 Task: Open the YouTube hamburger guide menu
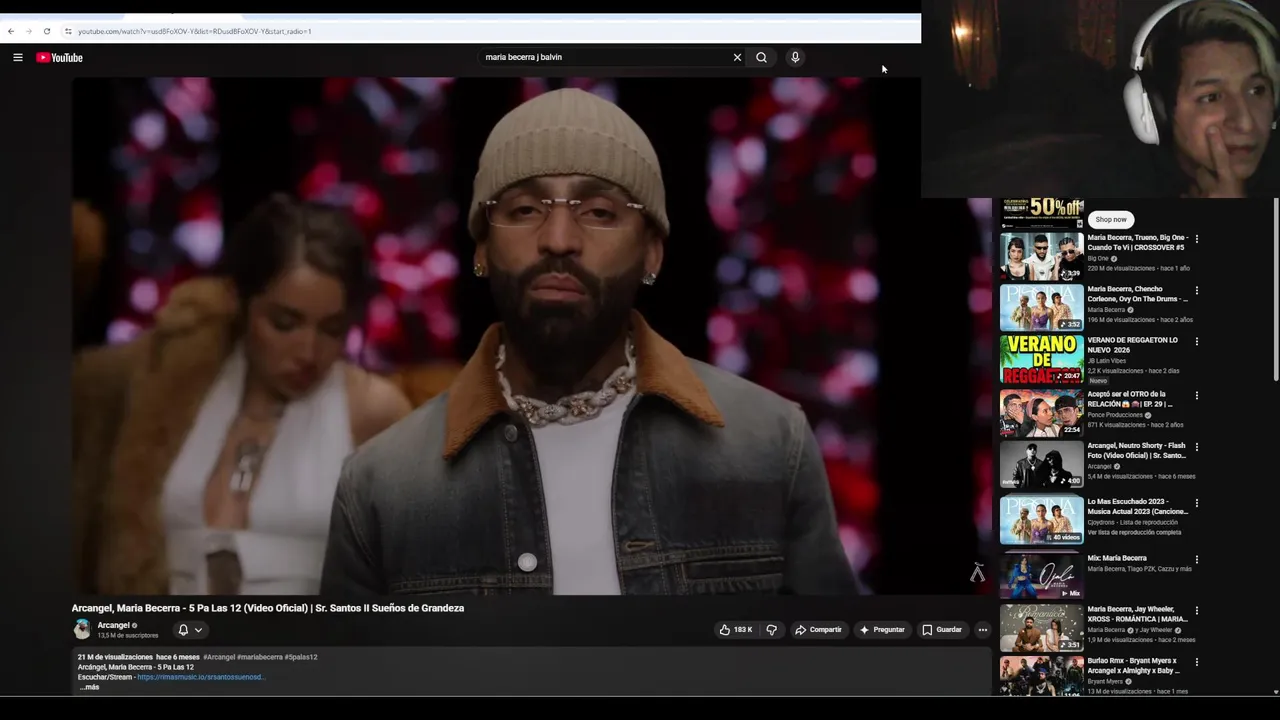point(18,57)
